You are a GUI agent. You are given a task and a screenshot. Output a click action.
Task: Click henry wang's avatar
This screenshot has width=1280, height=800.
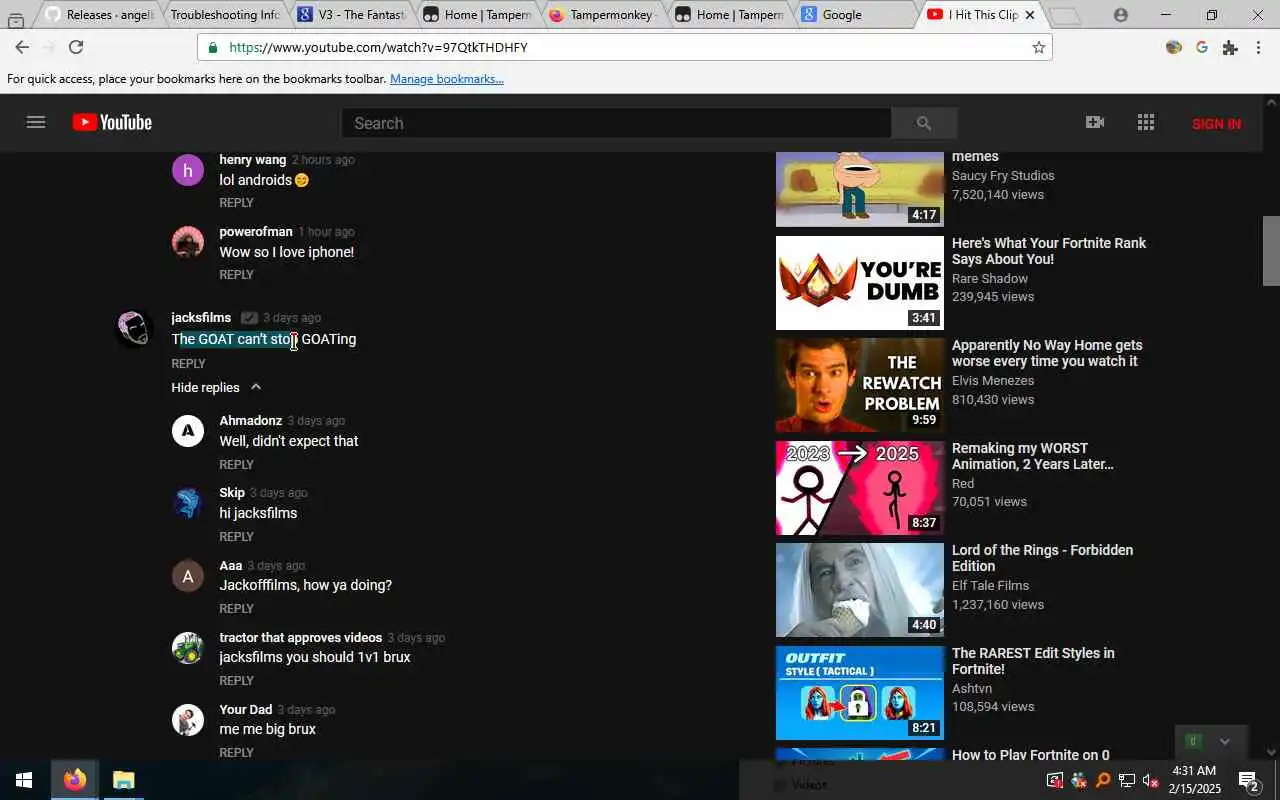click(188, 170)
